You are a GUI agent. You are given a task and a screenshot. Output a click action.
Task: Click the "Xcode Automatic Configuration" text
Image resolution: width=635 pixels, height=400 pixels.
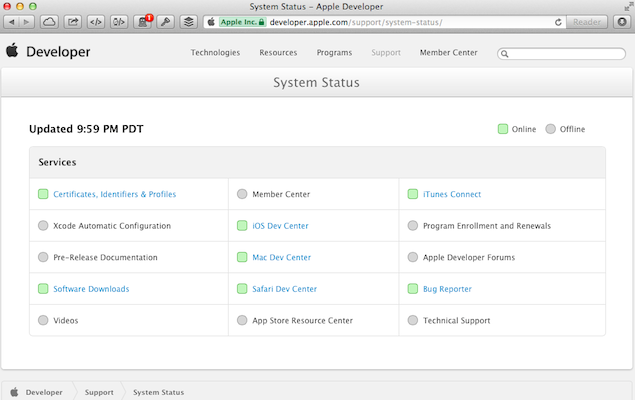(x=112, y=226)
